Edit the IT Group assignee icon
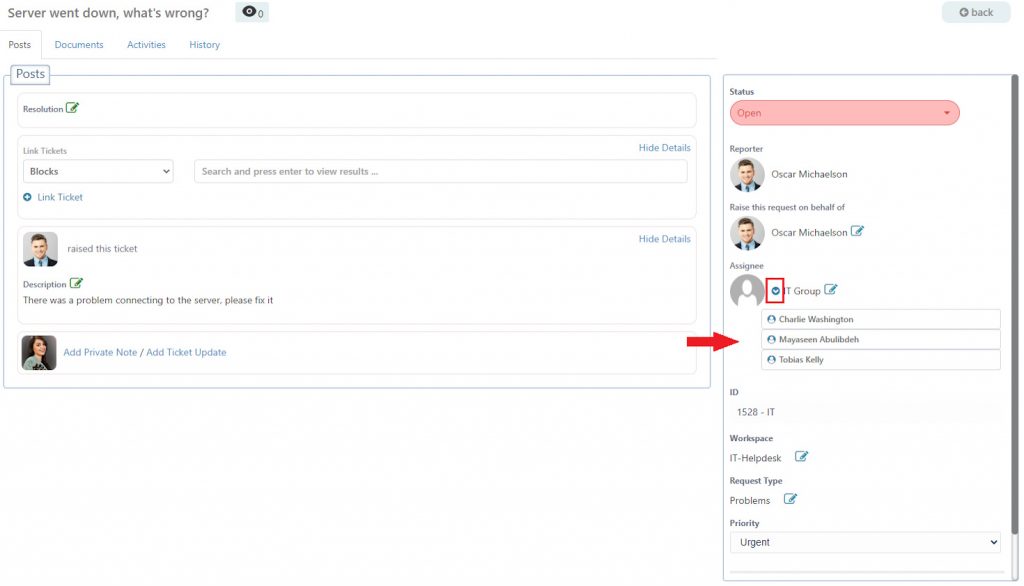 (x=831, y=289)
